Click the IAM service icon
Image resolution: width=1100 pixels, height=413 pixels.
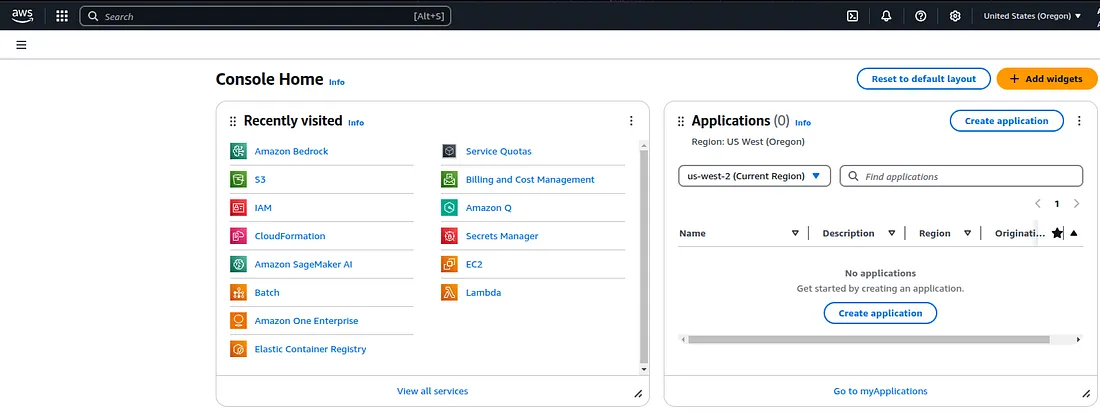click(239, 208)
